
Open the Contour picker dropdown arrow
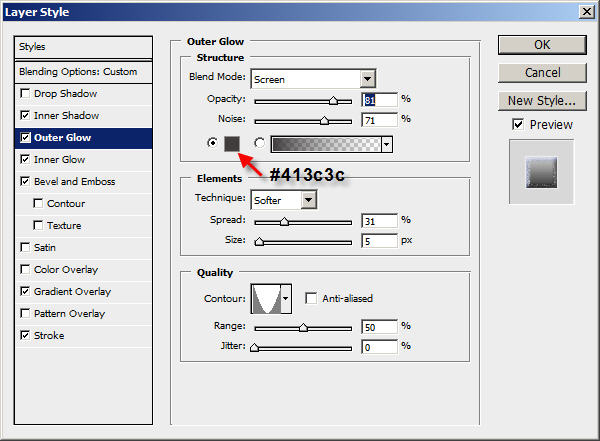pos(285,299)
